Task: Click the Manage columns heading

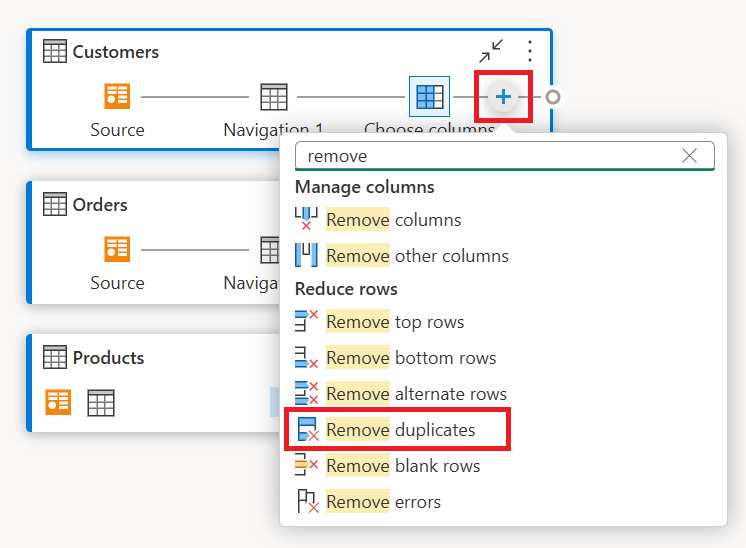Action: [x=365, y=187]
